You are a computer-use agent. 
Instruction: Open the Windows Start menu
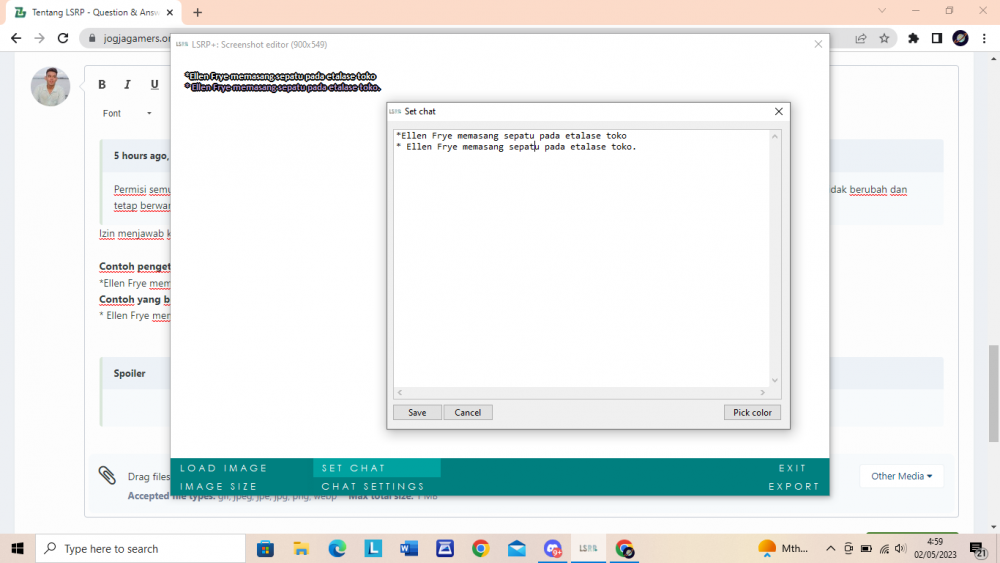tap(17, 548)
